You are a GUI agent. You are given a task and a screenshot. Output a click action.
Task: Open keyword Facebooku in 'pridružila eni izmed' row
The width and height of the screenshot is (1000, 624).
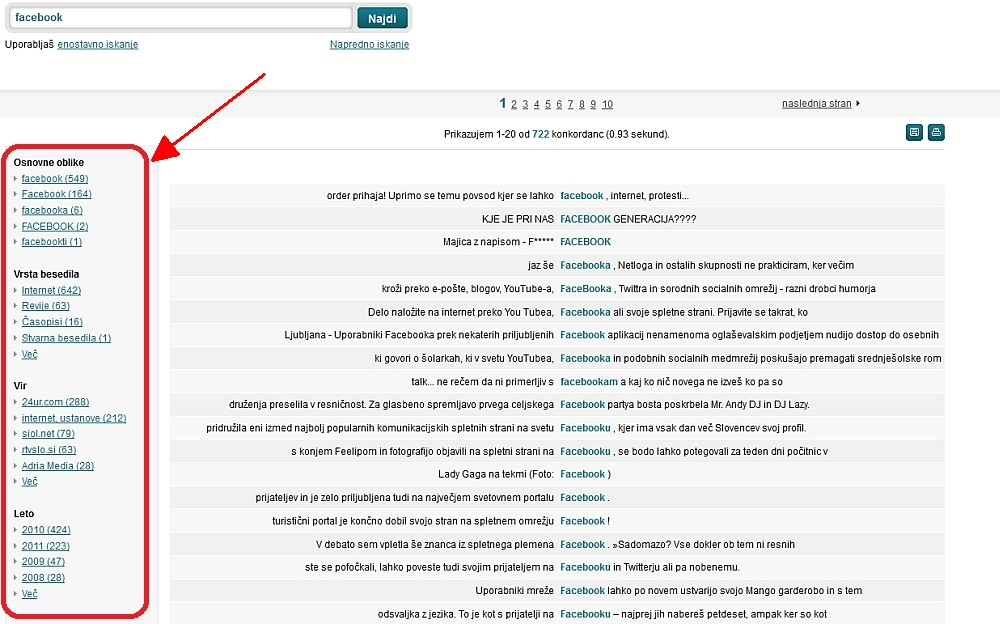tap(585, 428)
